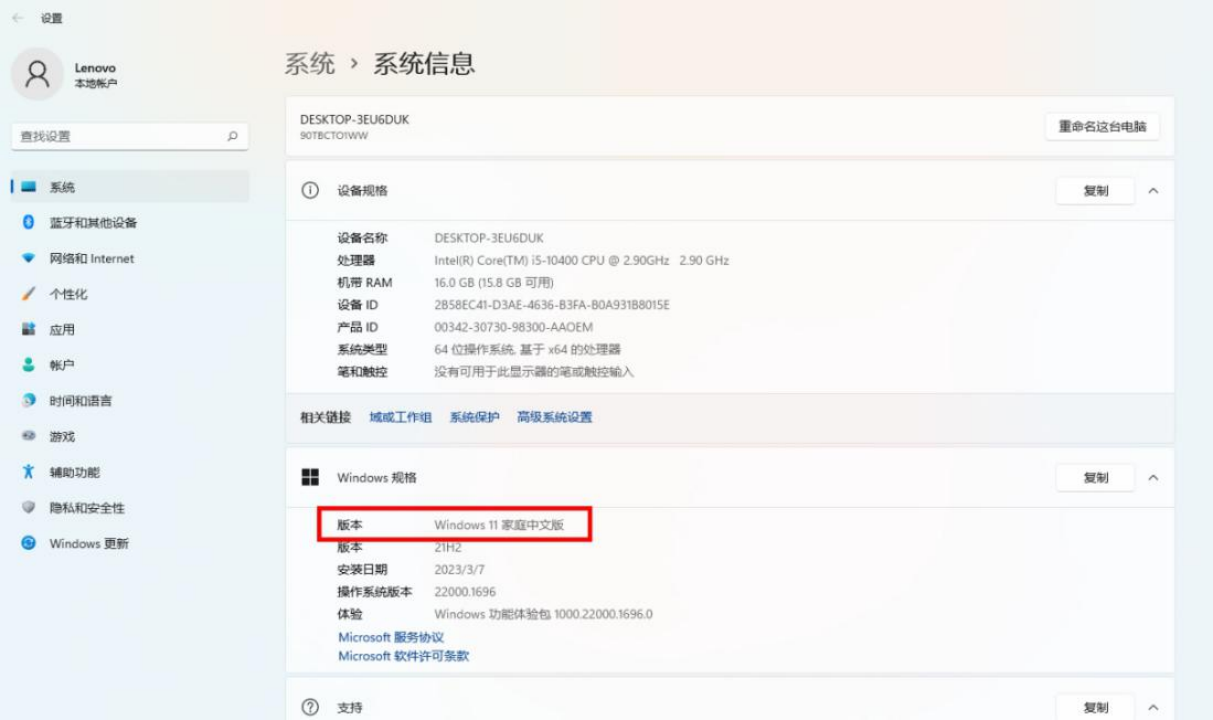Image resolution: width=1213 pixels, height=720 pixels.
Task: Open the Lenovo user account avatar
Action: pos(38,75)
